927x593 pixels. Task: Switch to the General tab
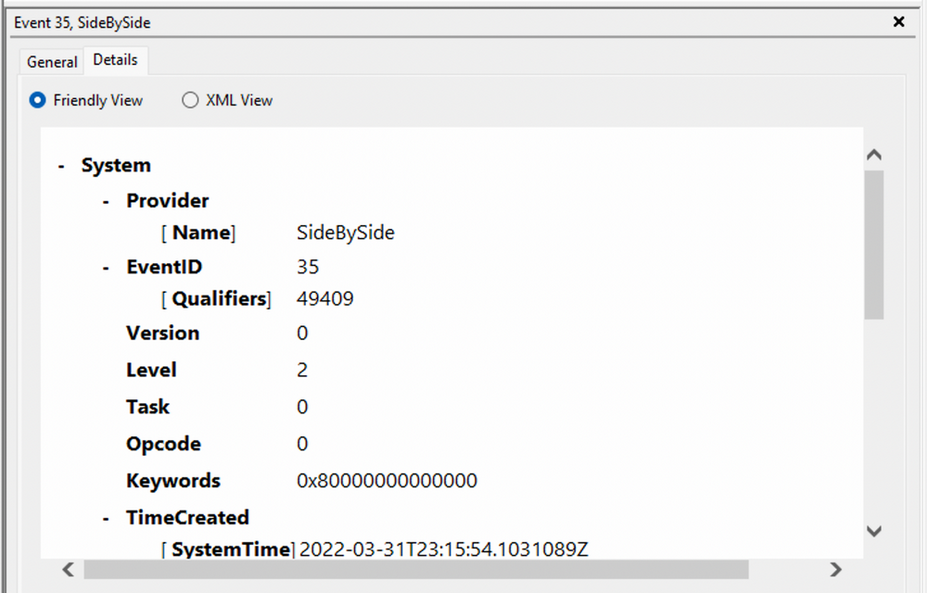point(51,62)
